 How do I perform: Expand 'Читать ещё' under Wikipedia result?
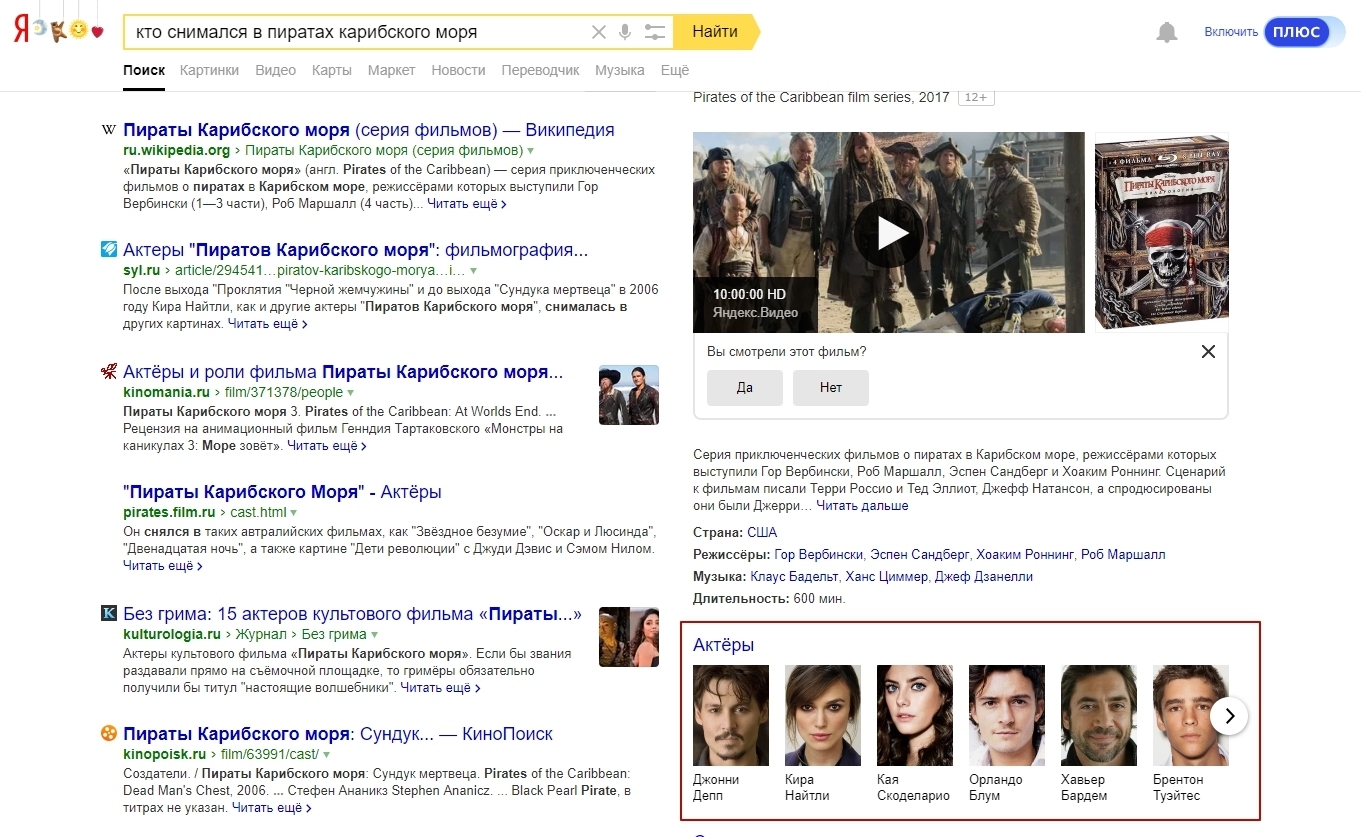pyautogui.click(x=467, y=204)
